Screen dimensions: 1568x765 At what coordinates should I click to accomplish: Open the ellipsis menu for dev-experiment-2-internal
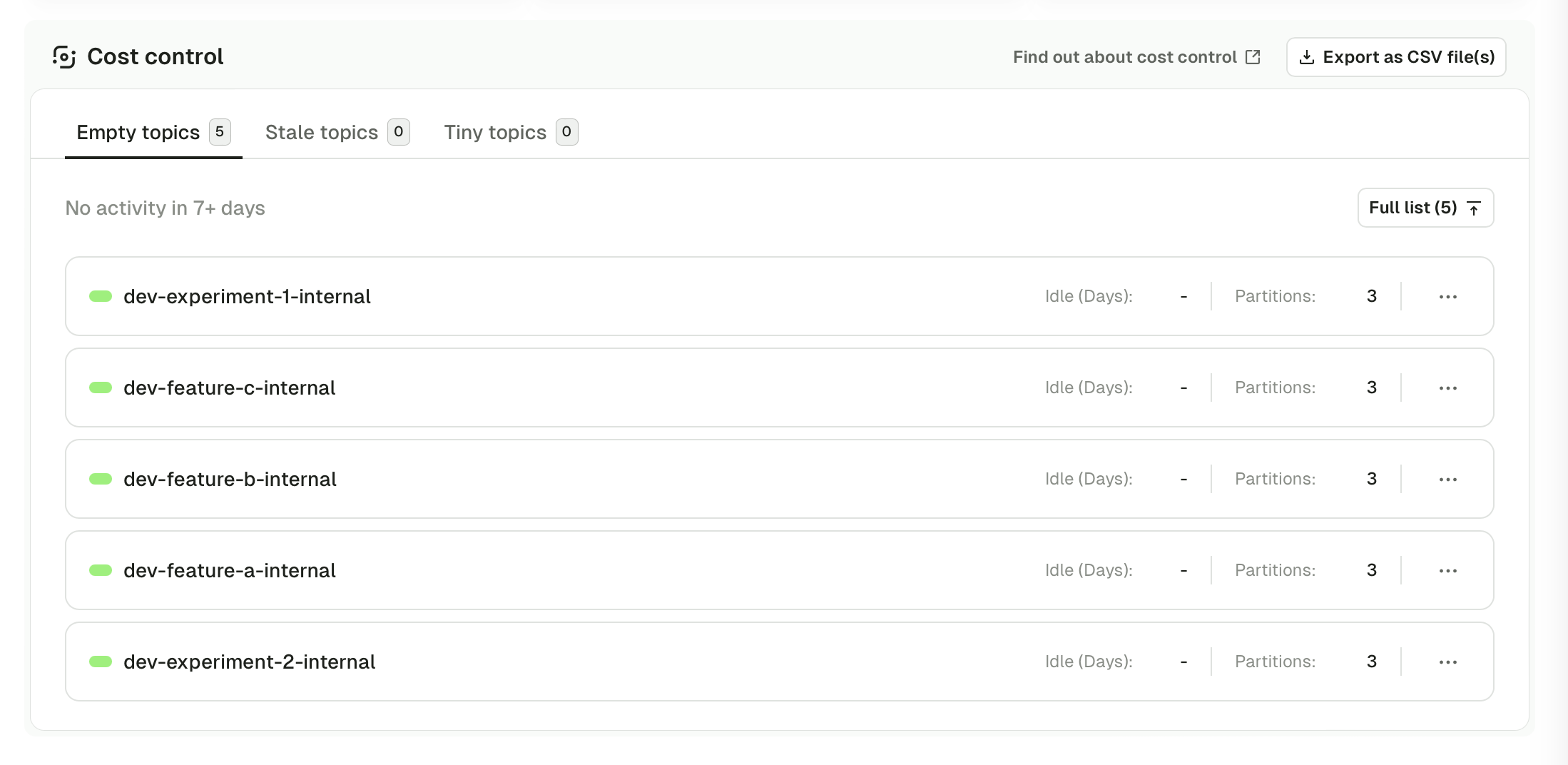point(1448,662)
